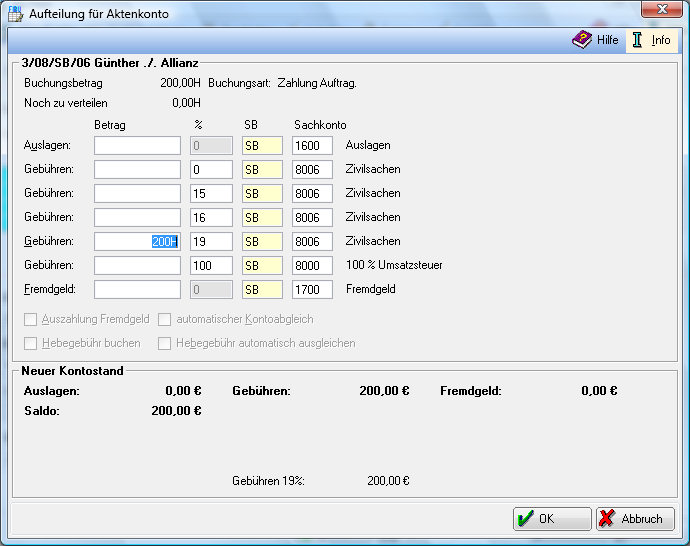The image size is (690, 546).
Task: Select the Betrag field containing 200H
Action: tap(137, 241)
